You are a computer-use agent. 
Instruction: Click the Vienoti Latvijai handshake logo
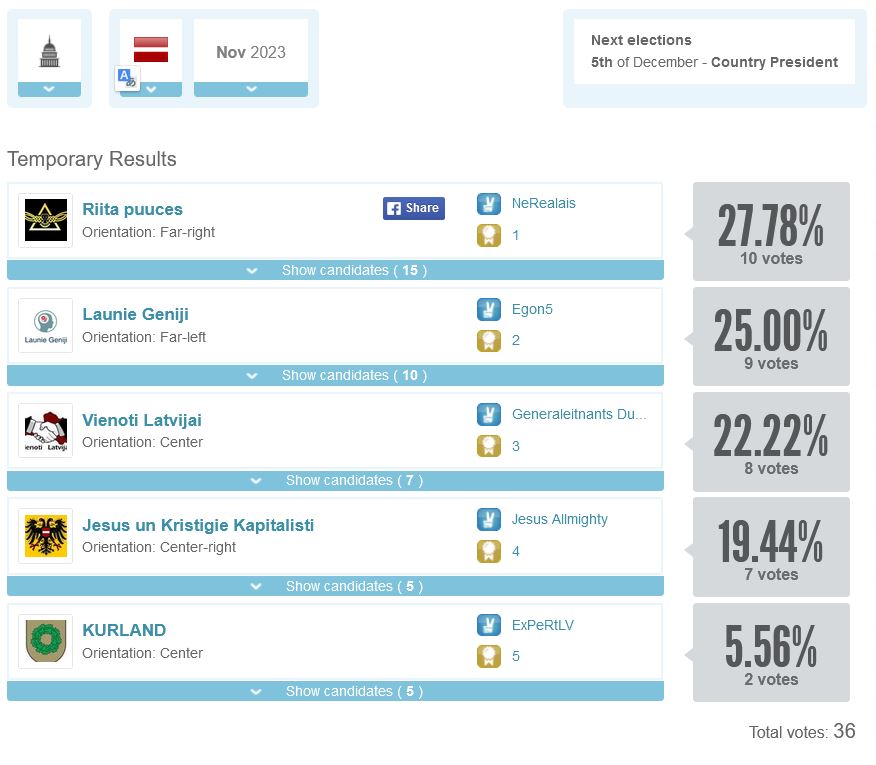click(45, 431)
